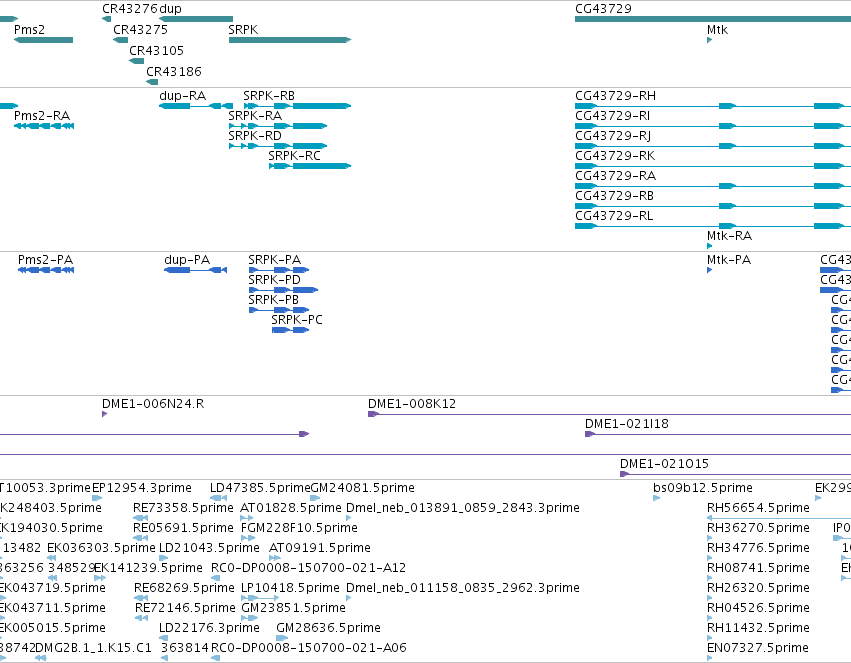Select transcript dup-RA
The height and width of the screenshot is (663, 851).
[x=196, y=106]
